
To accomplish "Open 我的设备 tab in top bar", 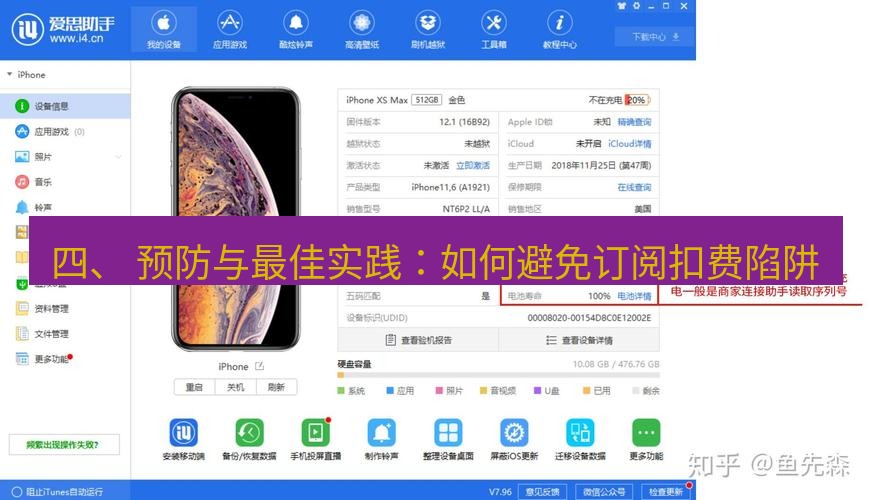I will (164, 29).
